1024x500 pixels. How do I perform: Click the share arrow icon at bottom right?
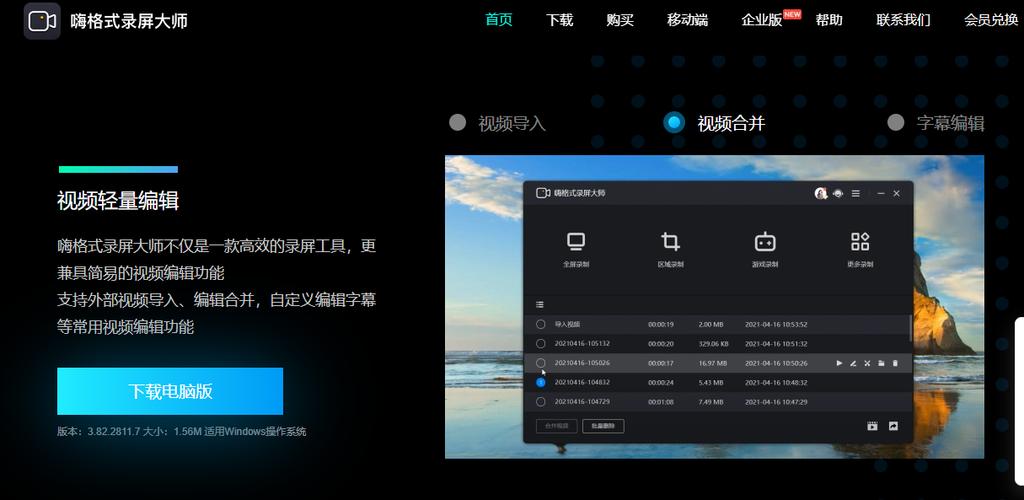[893, 426]
